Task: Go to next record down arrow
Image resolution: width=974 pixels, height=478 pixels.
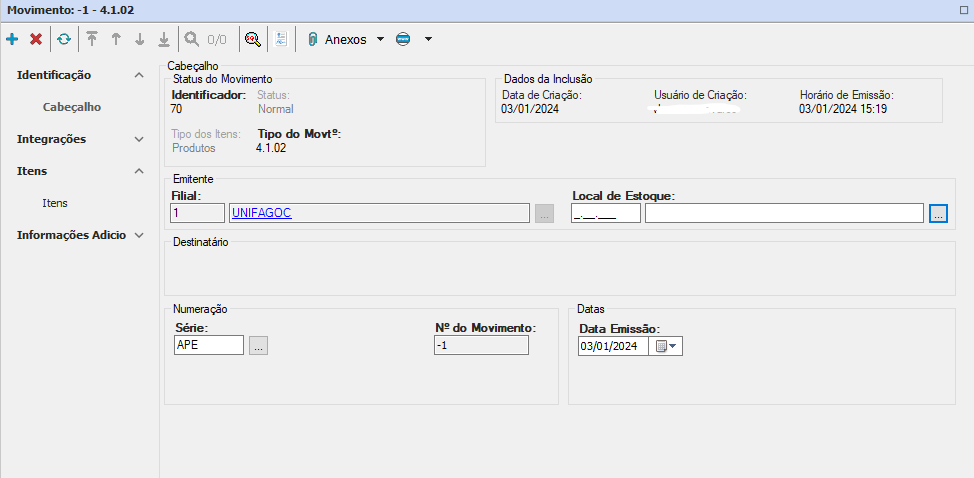Action: click(x=140, y=40)
